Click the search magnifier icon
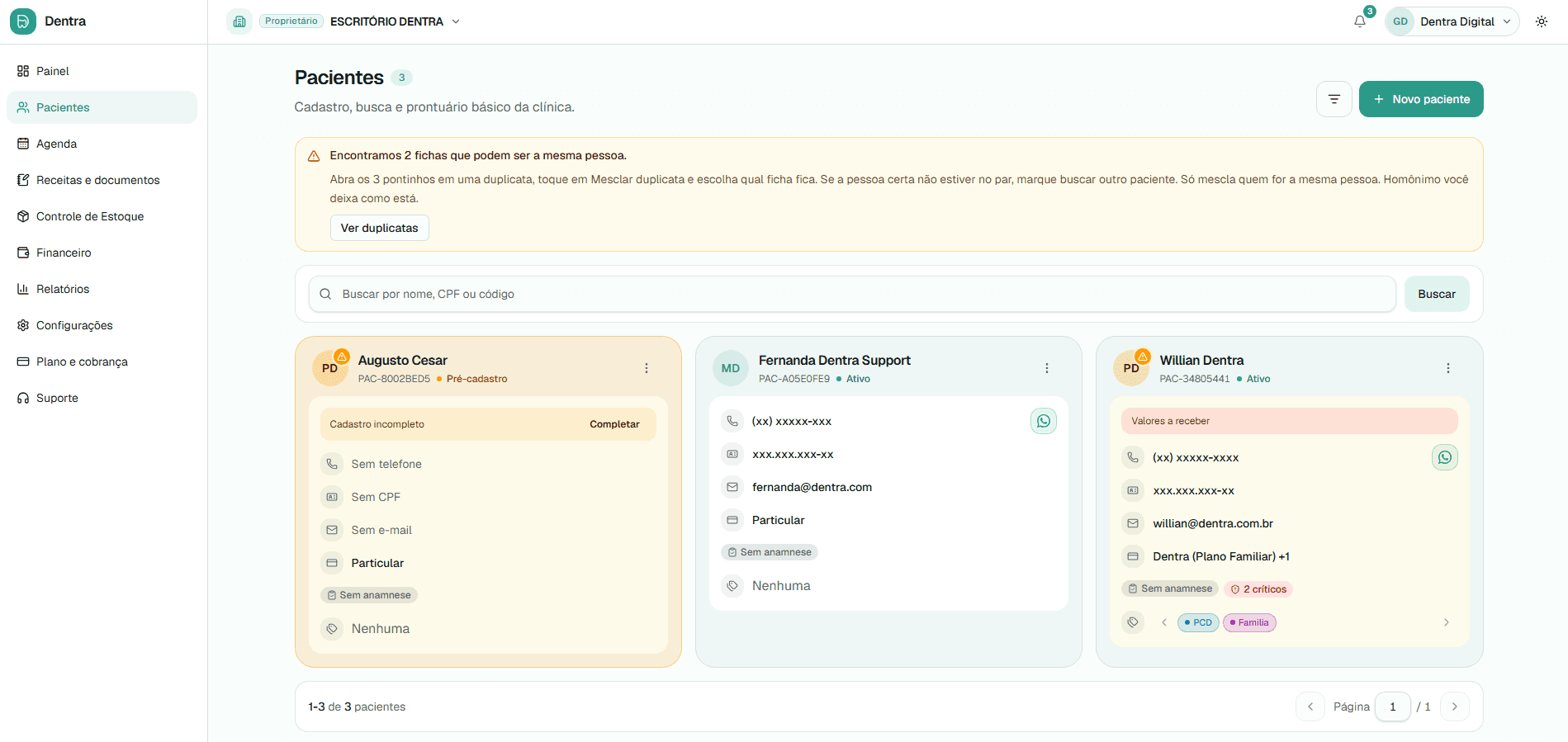 (325, 294)
